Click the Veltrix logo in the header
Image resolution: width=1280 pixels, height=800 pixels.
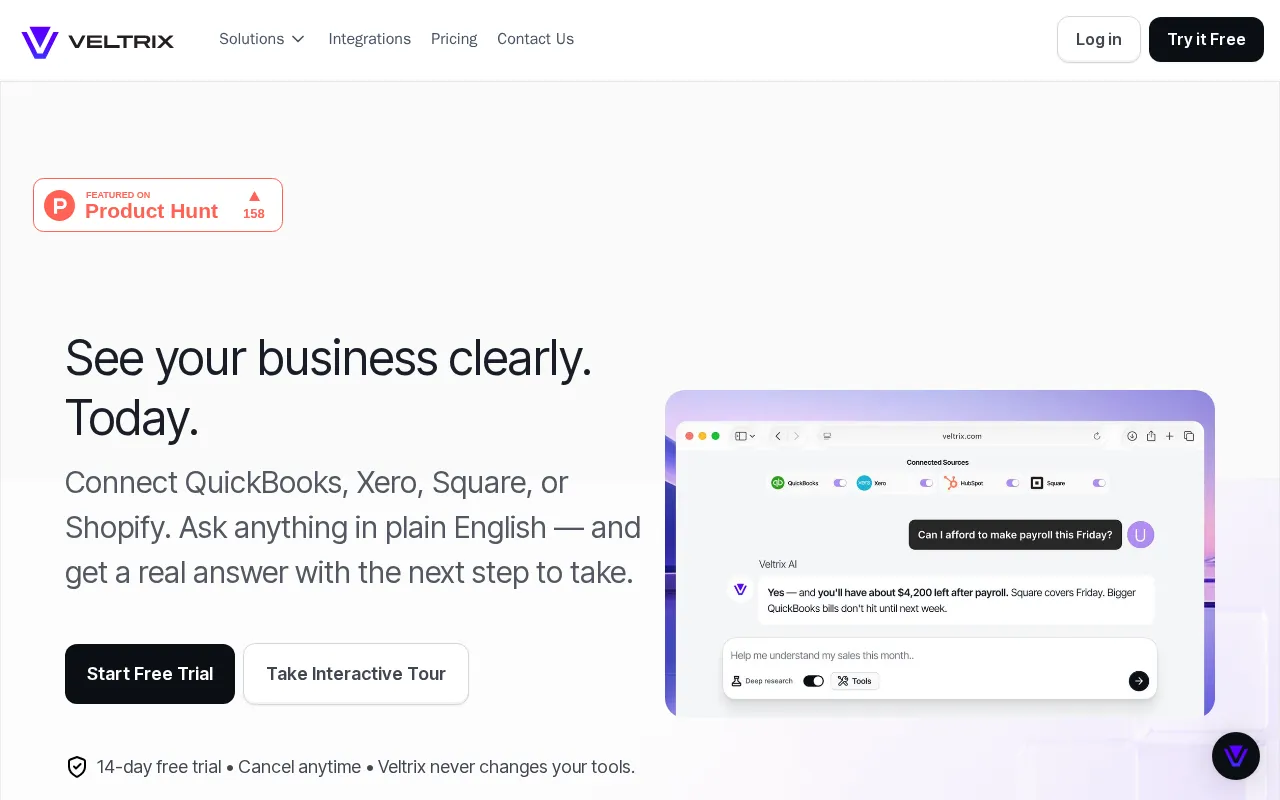97,40
